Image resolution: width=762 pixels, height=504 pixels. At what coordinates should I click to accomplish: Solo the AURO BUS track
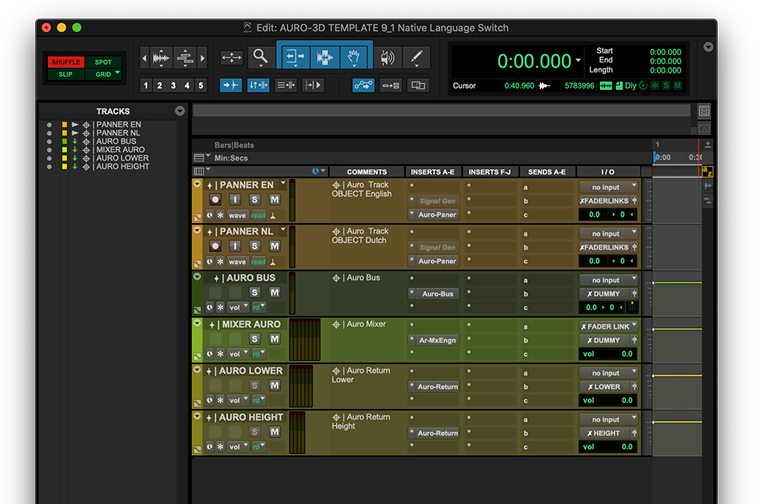255,292
